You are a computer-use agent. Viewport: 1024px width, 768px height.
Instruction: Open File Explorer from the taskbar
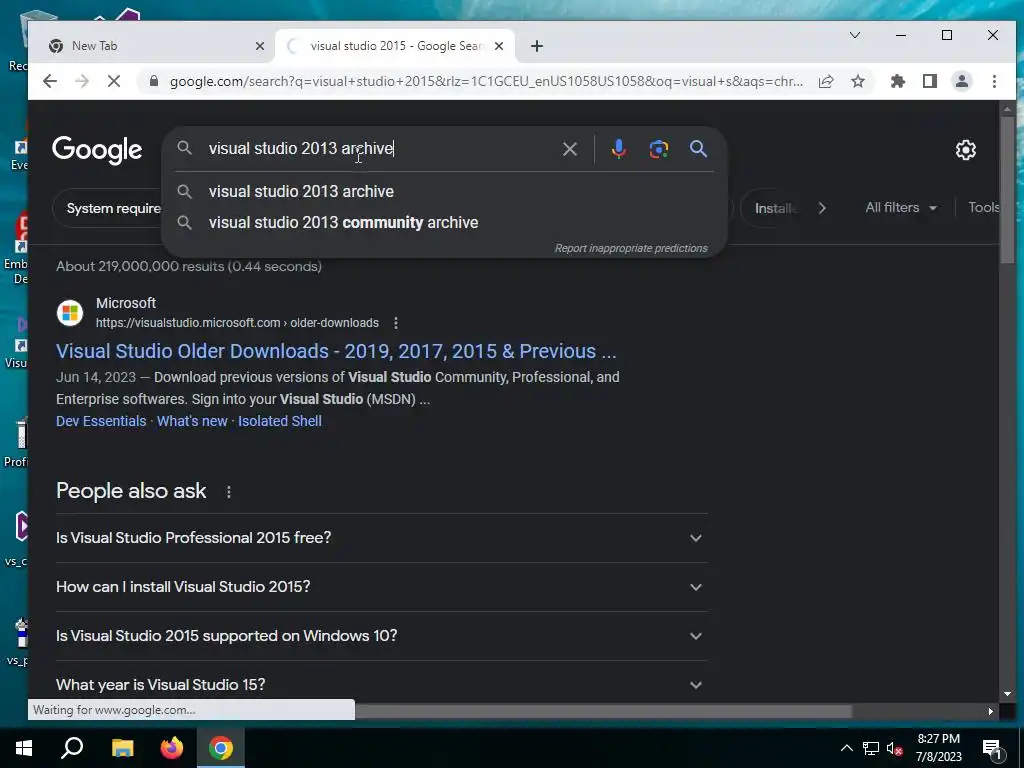point(122,748)
